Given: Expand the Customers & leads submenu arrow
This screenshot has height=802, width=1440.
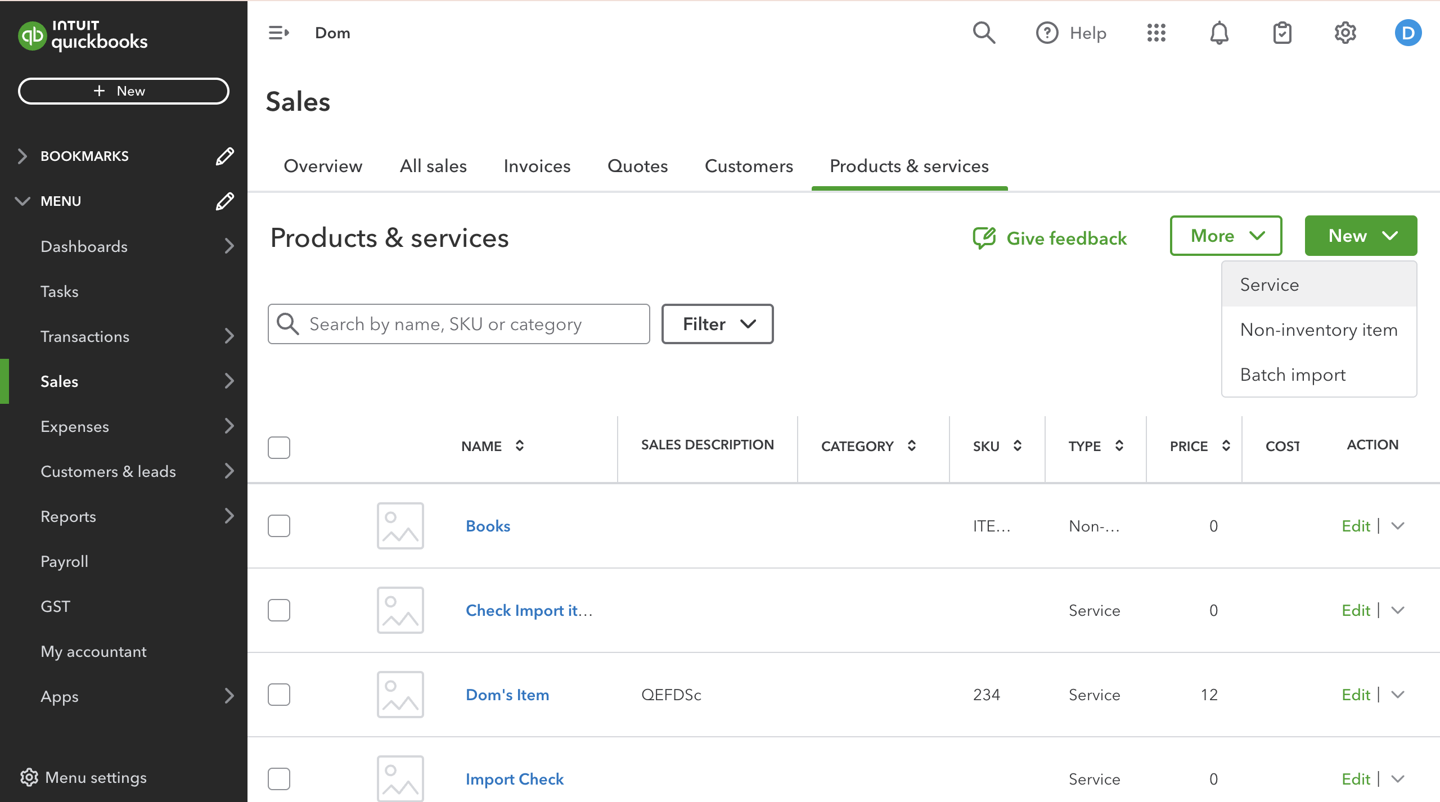Looking at the screenshot, I should point(229,471).
